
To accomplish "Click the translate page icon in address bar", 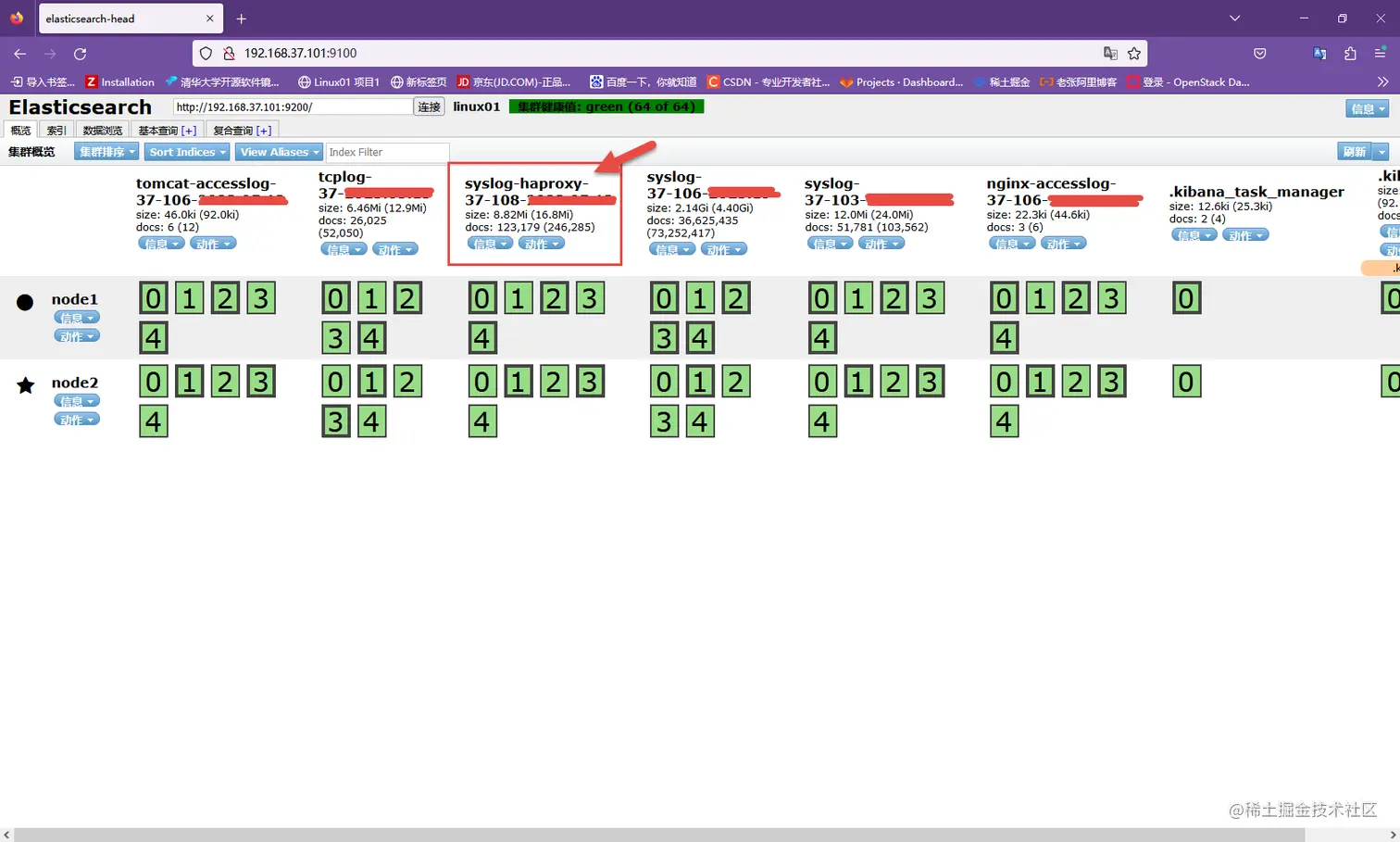I will pos(1110,54).
